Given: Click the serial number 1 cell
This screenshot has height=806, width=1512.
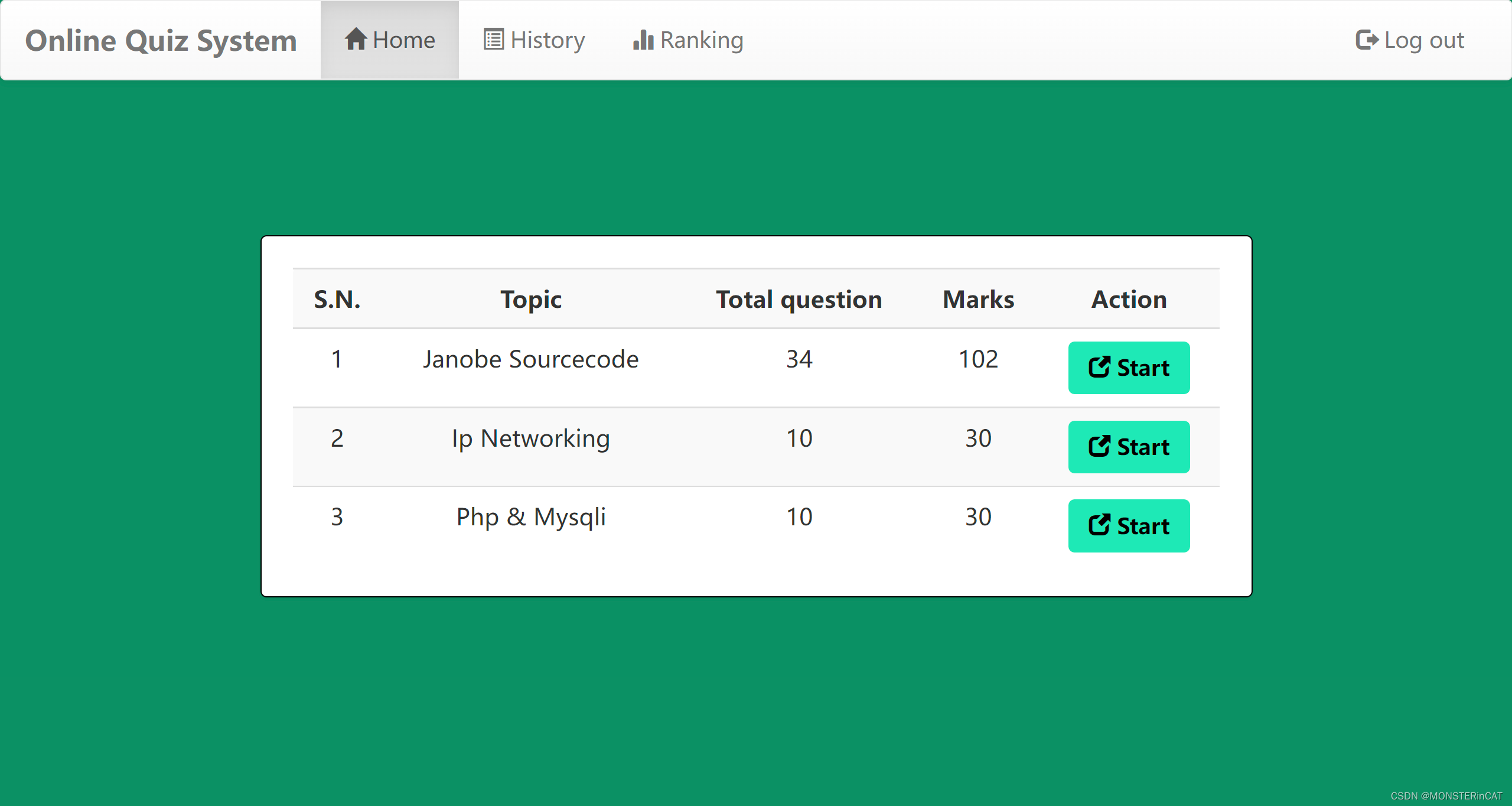Looking at the screenshot, I should click(337, 359).
